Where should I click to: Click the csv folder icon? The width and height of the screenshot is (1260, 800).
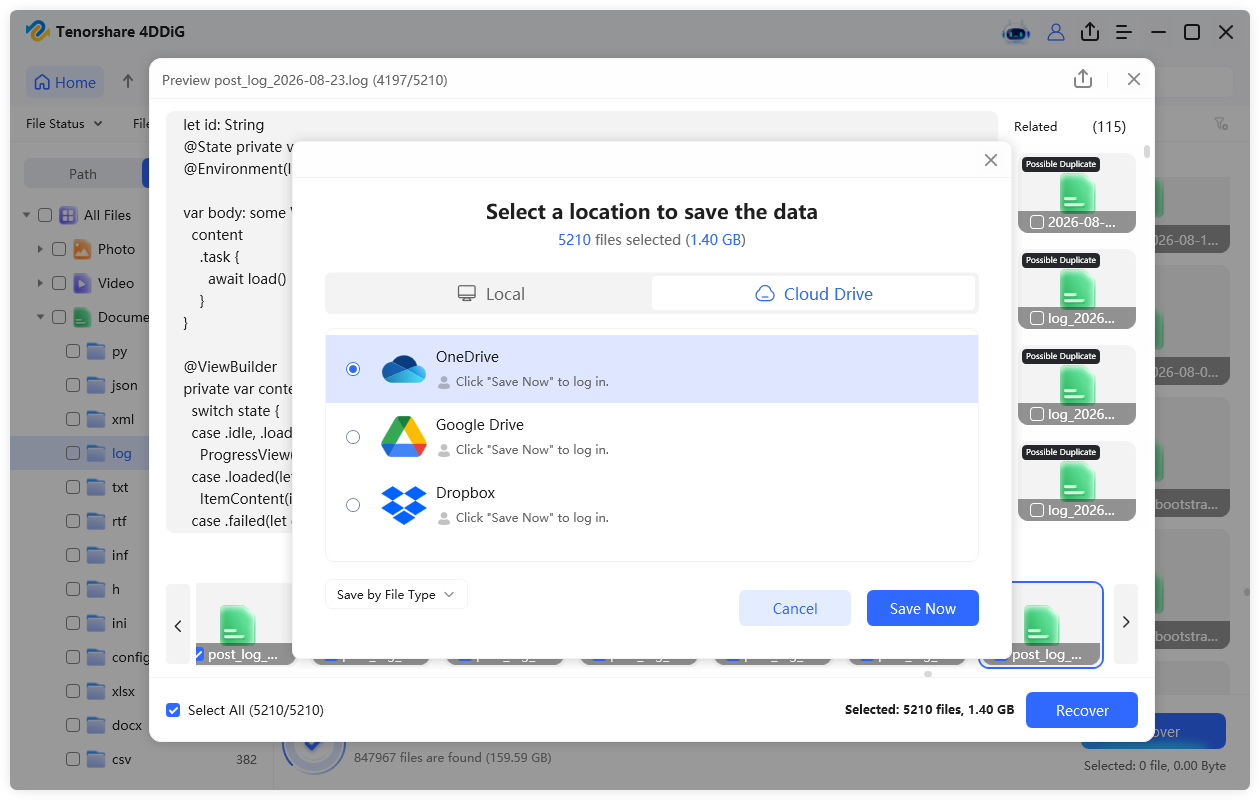point(96,759)
